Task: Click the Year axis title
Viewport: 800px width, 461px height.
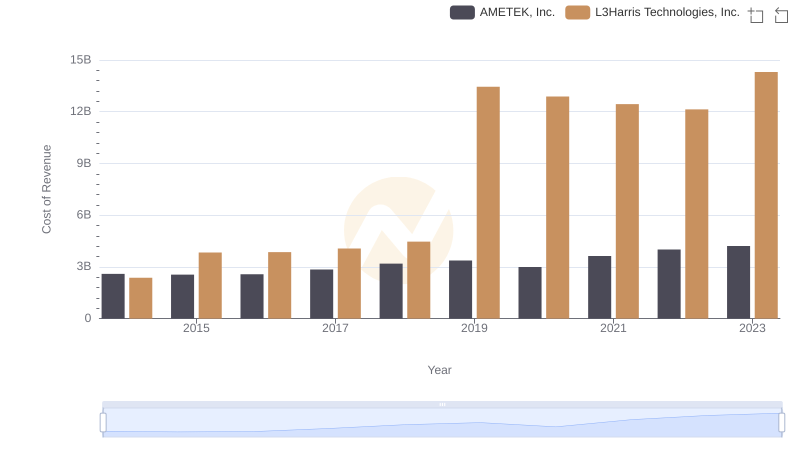Action: pyautogui.click(x=439, y=370)
